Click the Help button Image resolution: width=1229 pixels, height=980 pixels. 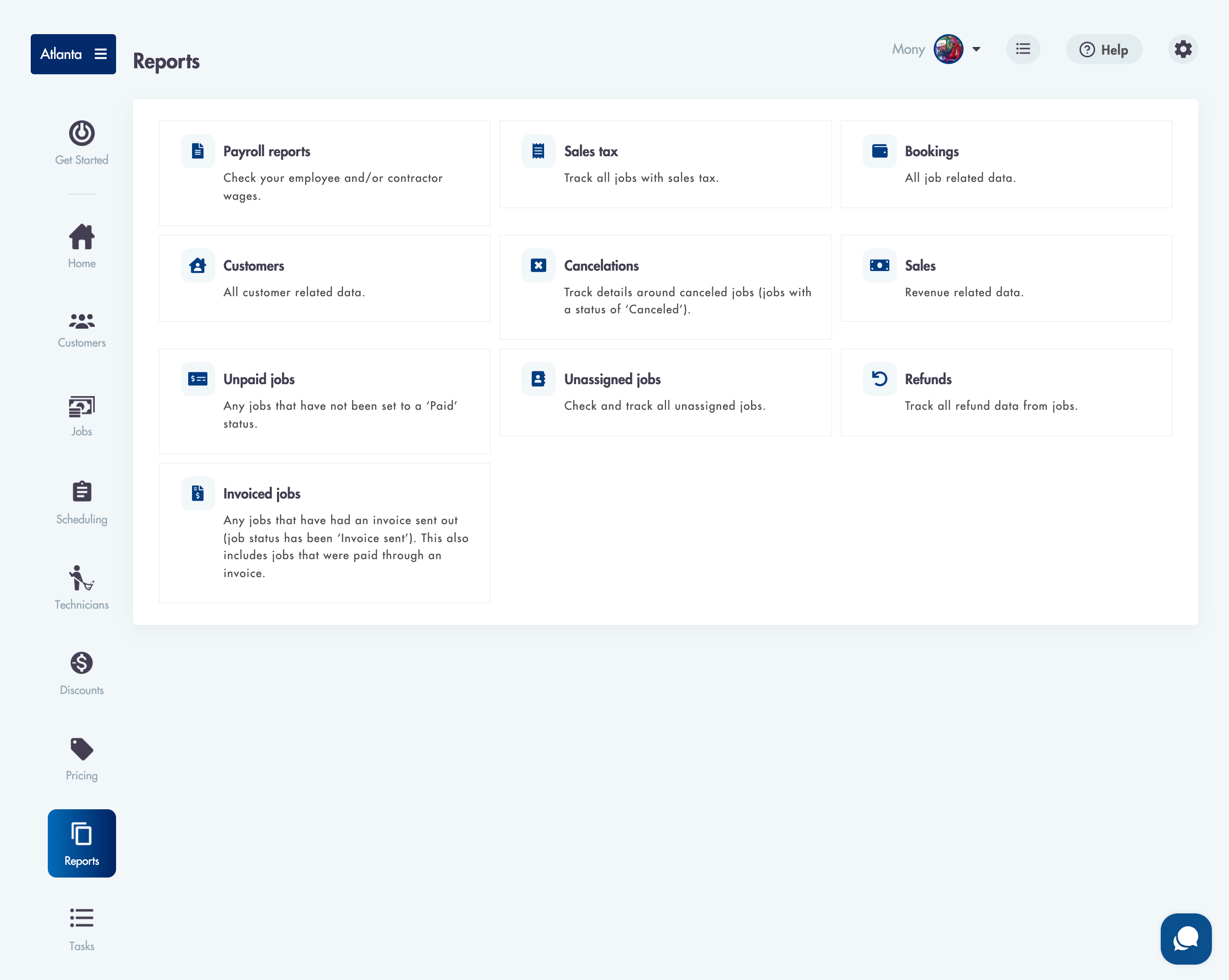coord(1104,50)
